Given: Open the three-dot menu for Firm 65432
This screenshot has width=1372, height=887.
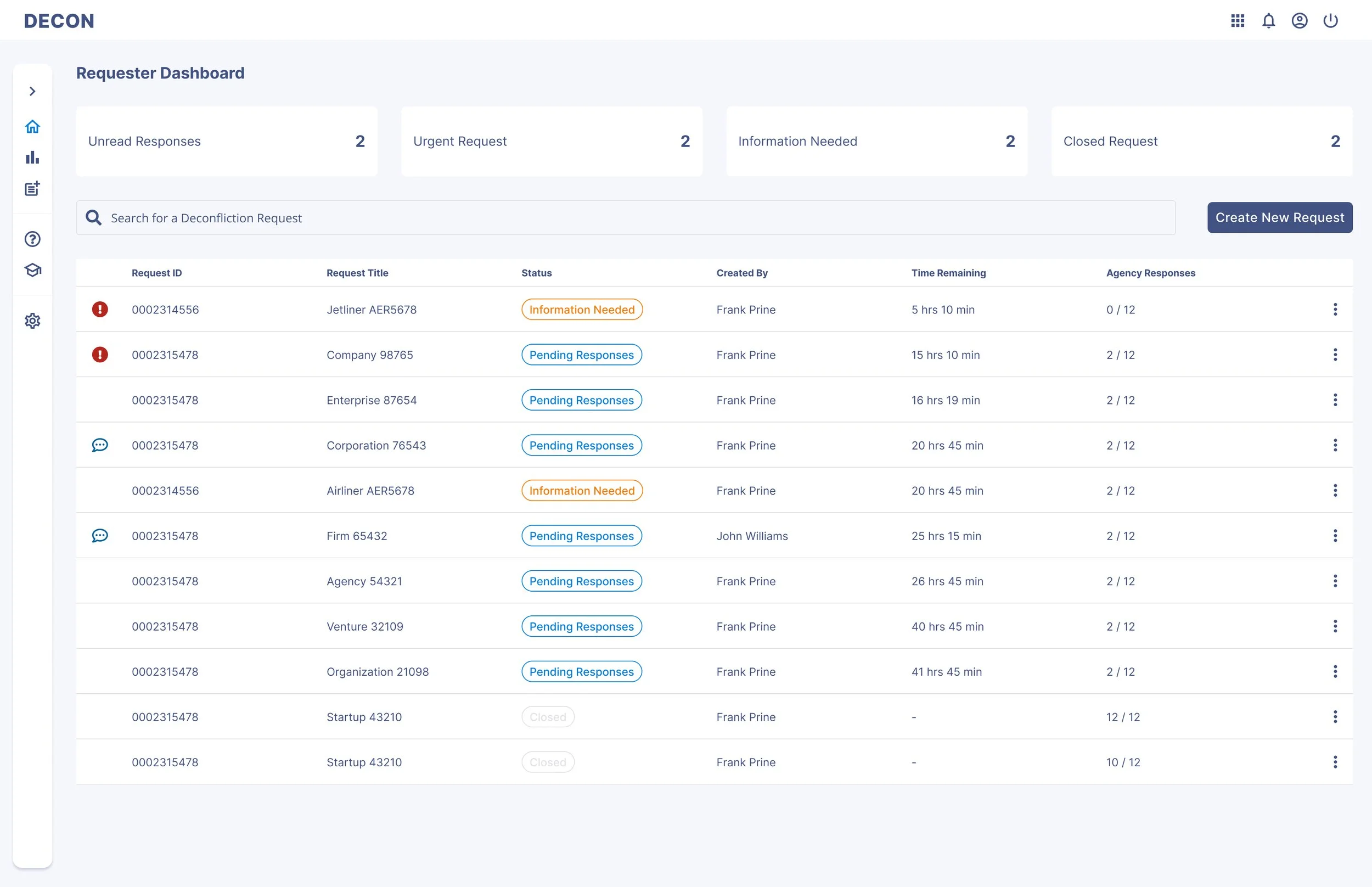Looking at the screenshot, I should pyautogui.click(x=1335, y=536).
